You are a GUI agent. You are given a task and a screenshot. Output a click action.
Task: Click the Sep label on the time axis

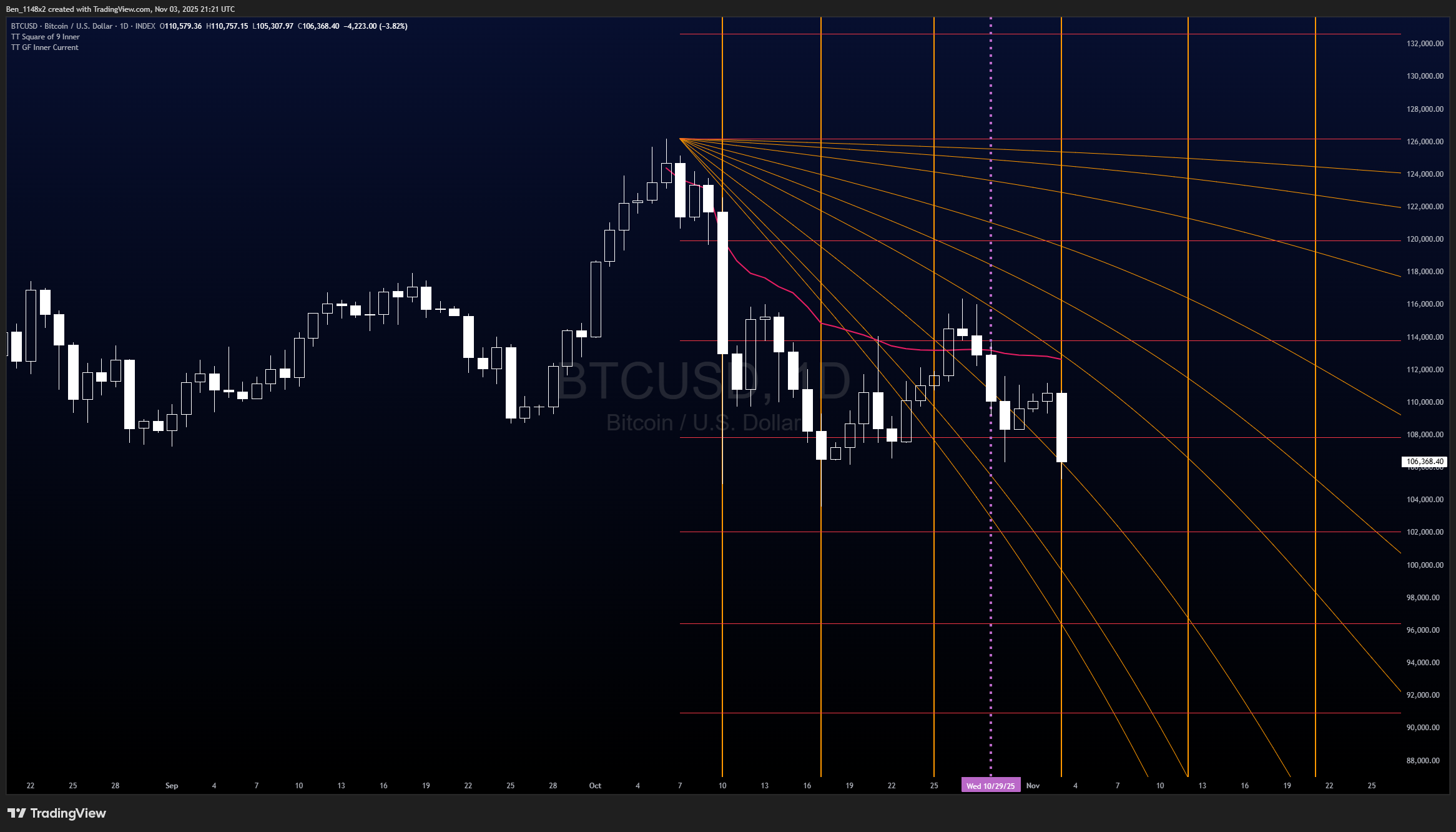172,786
